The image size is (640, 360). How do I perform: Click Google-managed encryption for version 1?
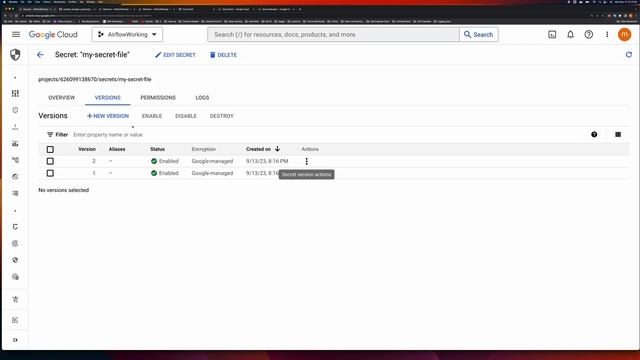tap(212, 173)
